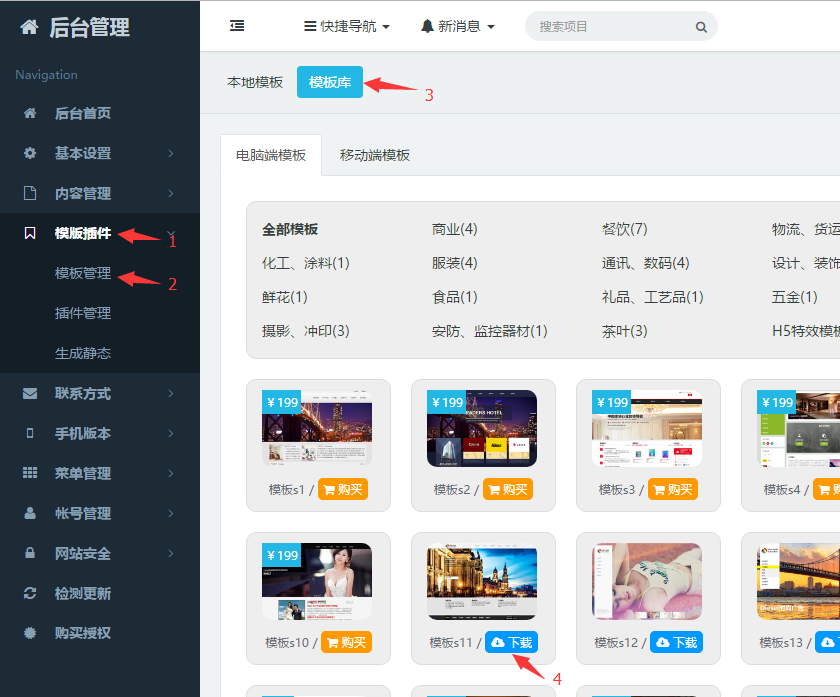Viewport: 840px width, 697px height.
Task: Click the gear icon for 基本设置
Action: pos(30,153)
